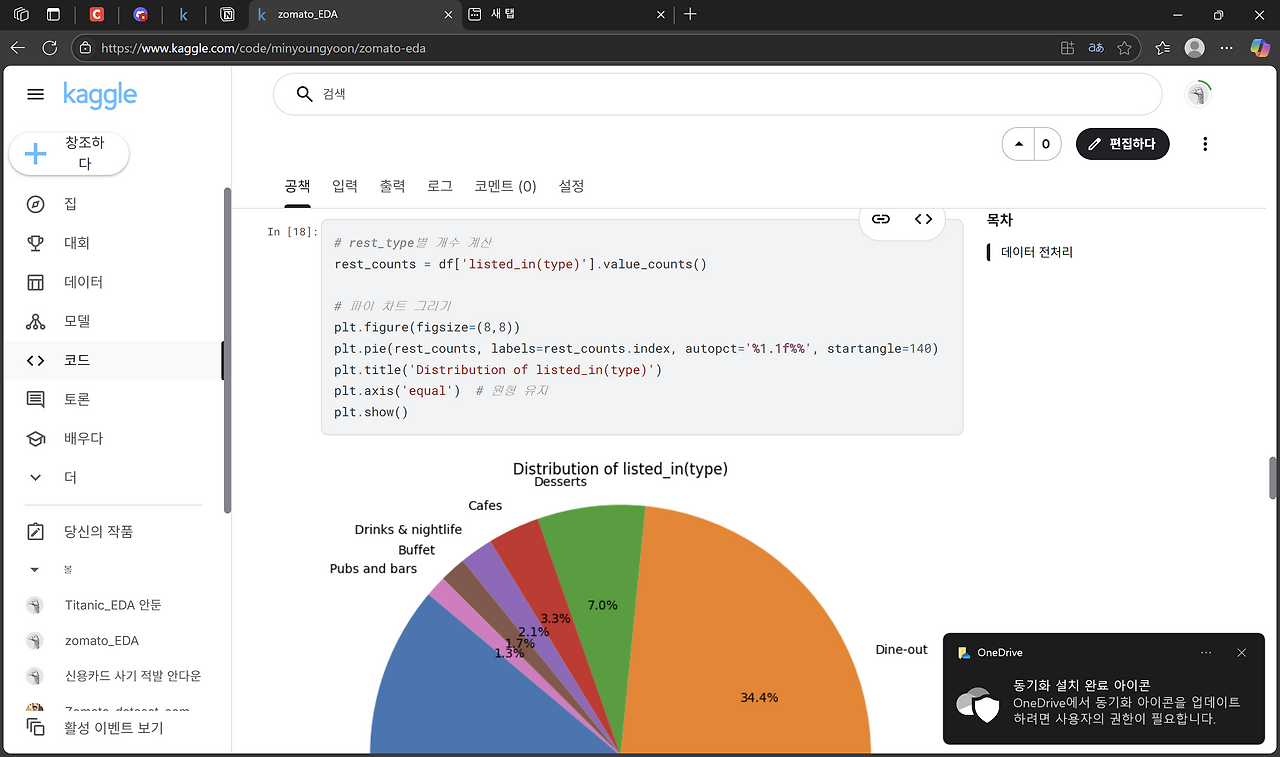Click the translate page icon

1096,47
